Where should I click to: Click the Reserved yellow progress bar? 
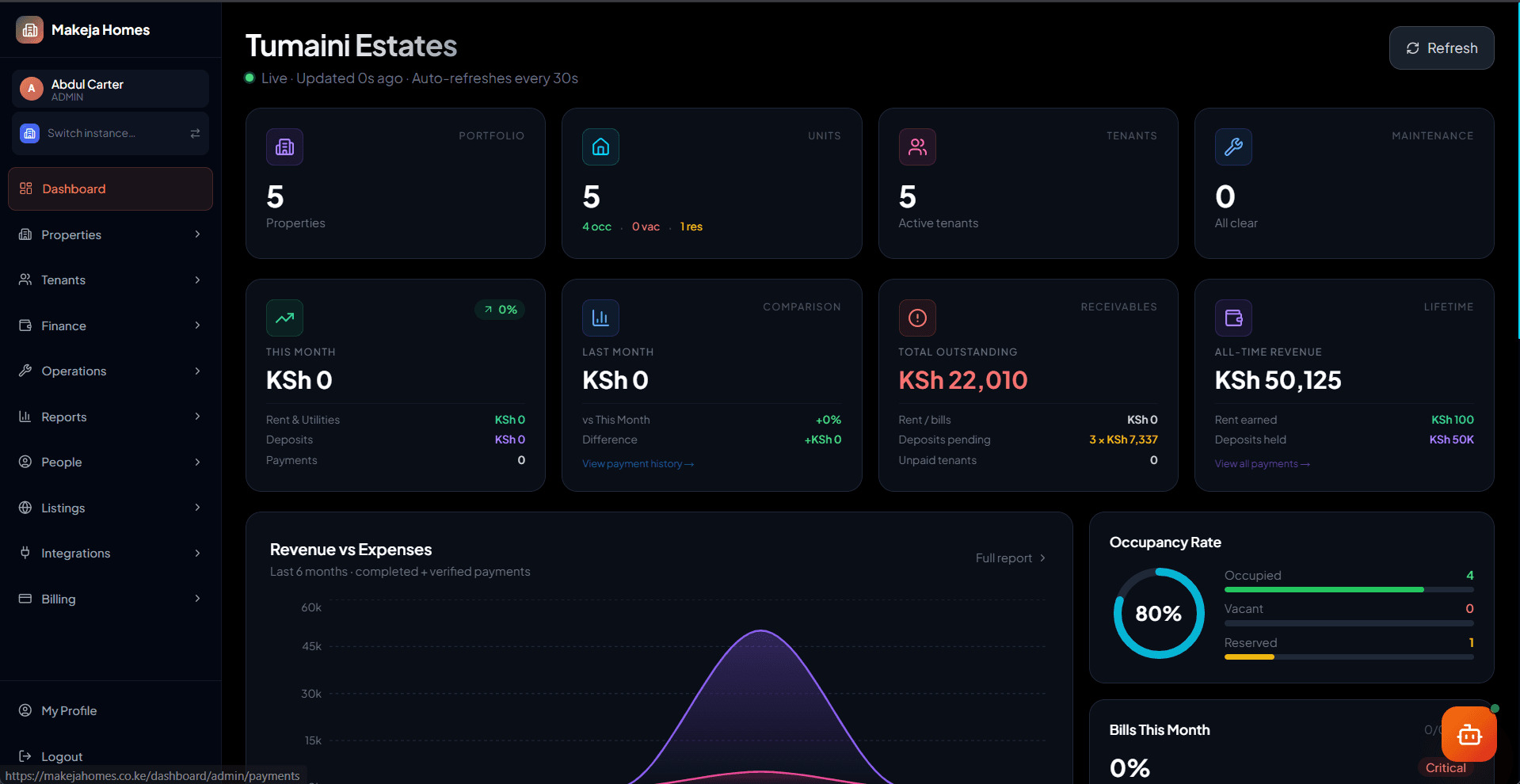point(1249,657)
